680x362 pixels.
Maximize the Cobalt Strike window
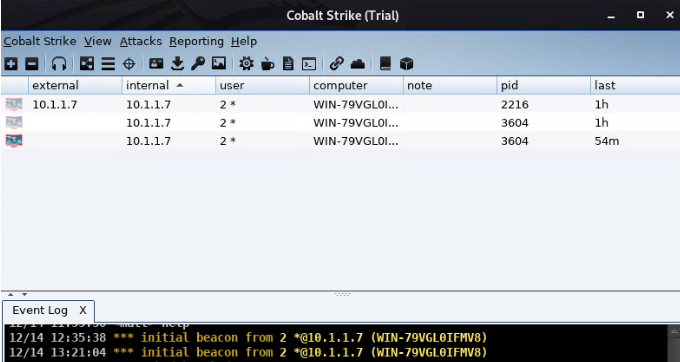641,15
